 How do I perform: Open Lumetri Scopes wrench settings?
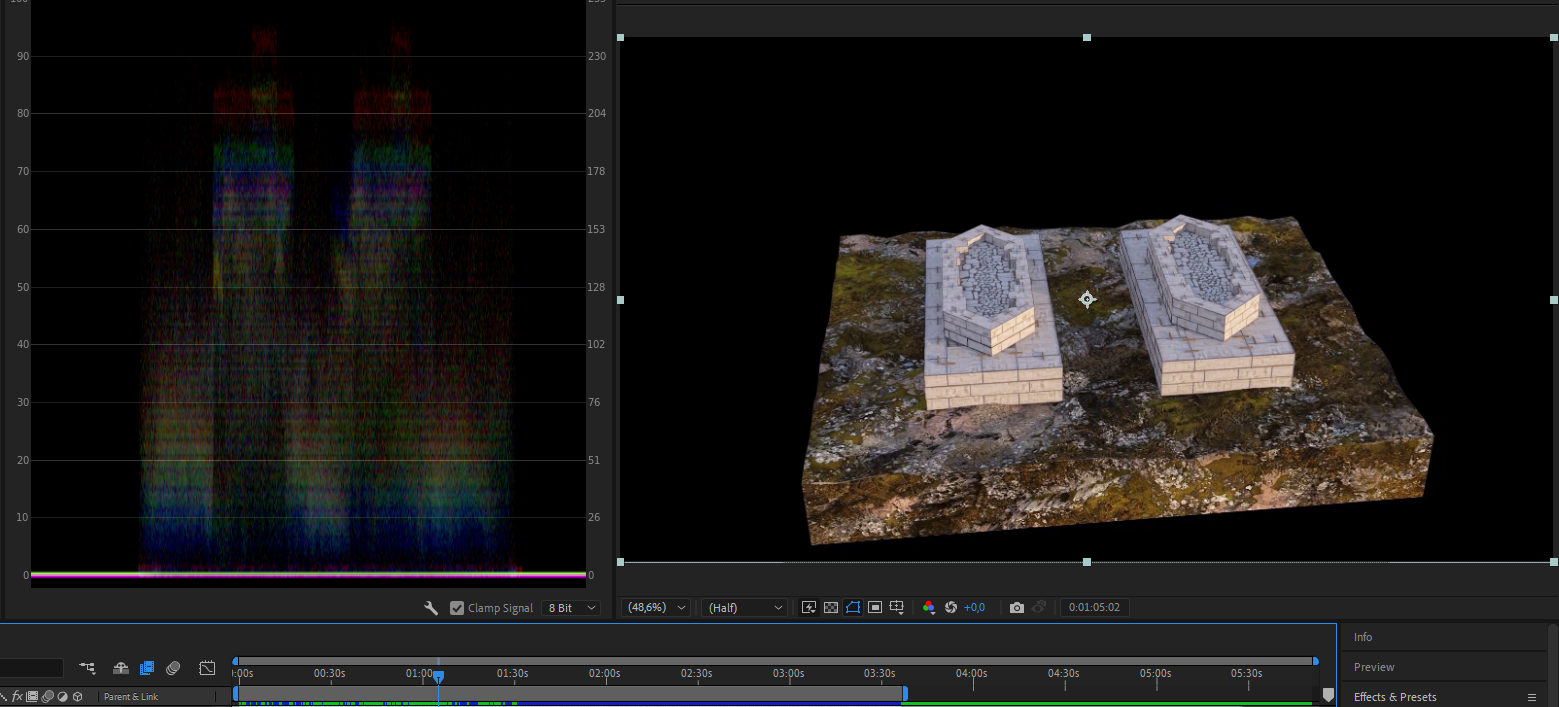pos(431,608)
